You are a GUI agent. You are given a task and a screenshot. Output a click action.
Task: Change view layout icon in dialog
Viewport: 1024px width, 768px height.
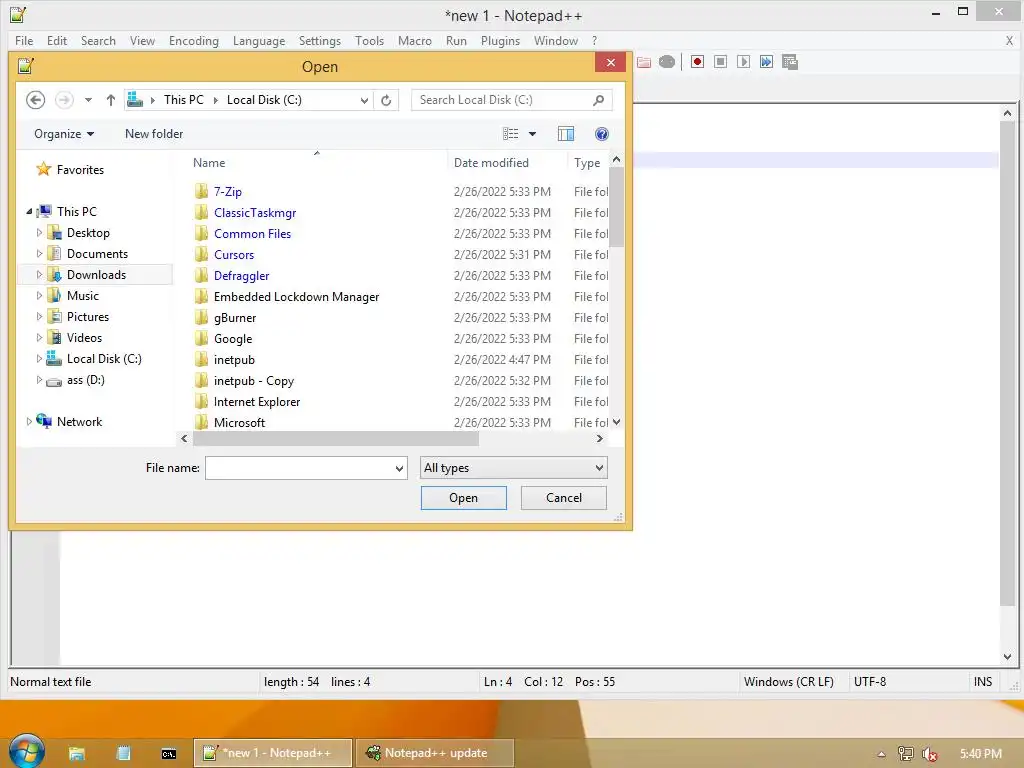tap(511, 134)
